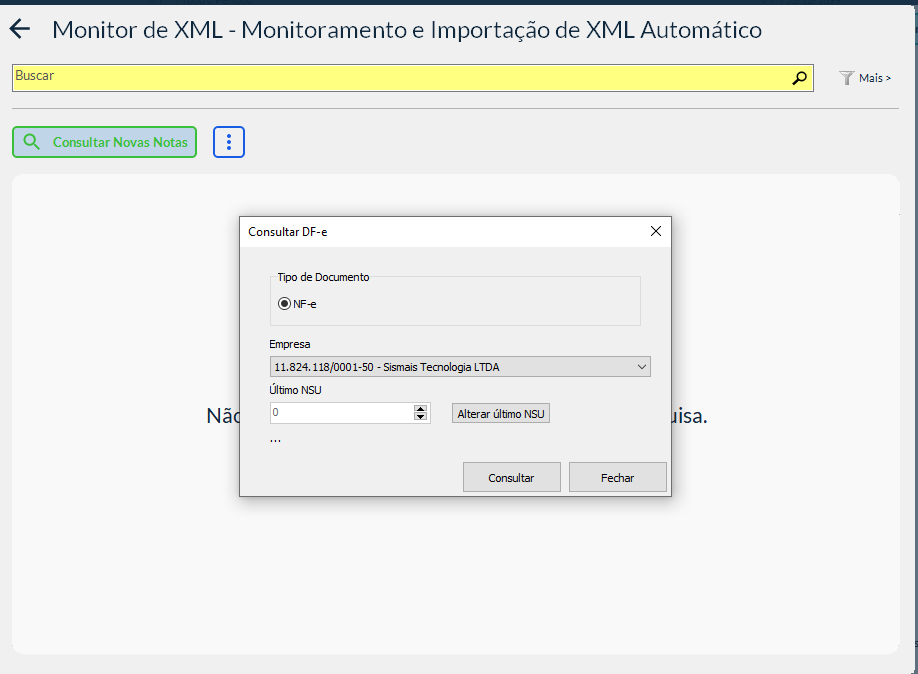Image resolution: width=918 pixels, height=674 pixels.
Task: Click Alterar último NSU button
Action: (501, 414)
